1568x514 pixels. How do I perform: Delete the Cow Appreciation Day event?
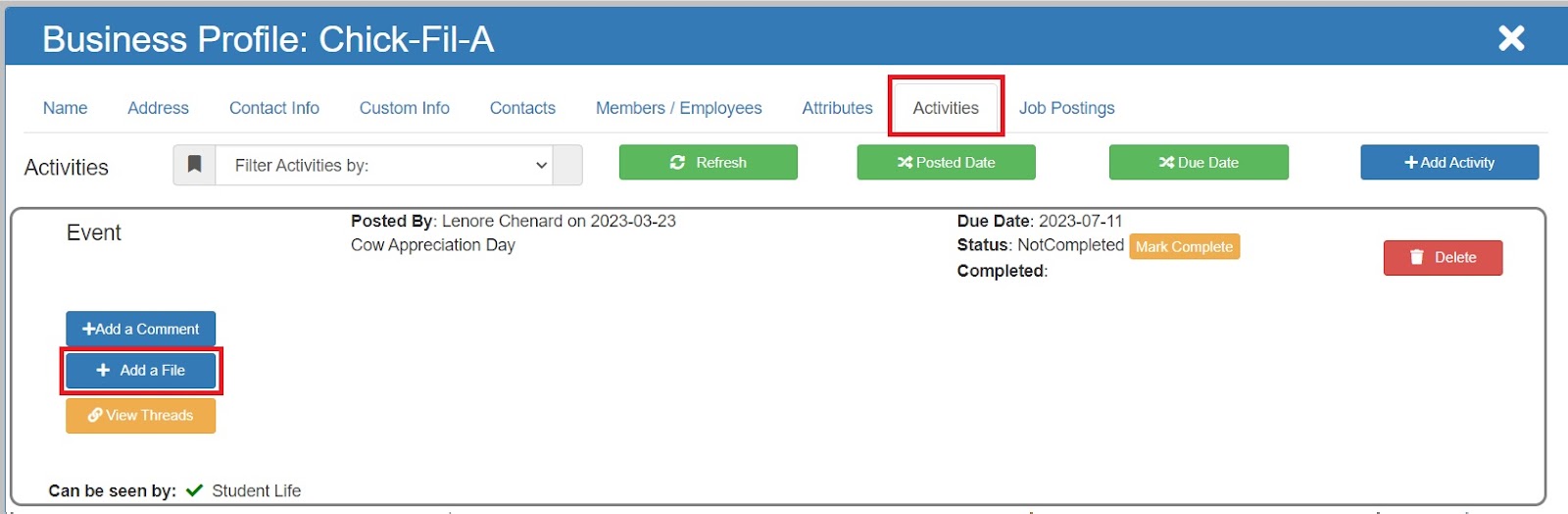tap(1443, 257)
